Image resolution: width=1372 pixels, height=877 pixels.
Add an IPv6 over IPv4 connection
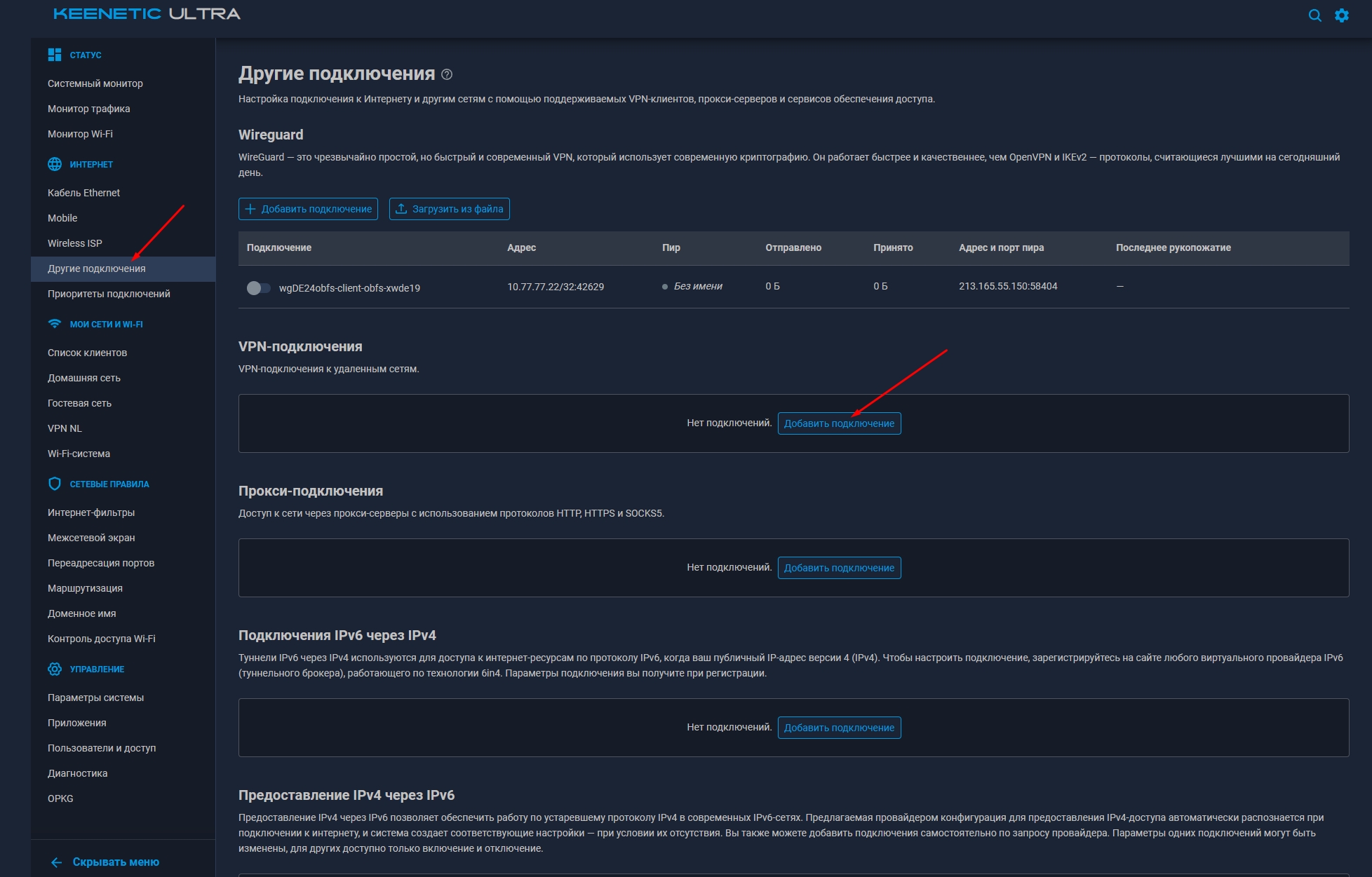point(839,728)
